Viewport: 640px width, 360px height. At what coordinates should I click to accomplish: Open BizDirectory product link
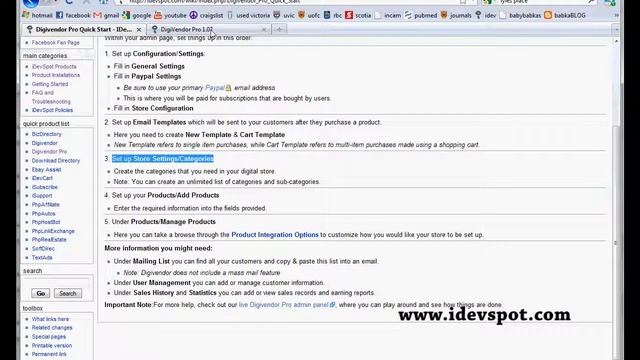pos(47,134)
